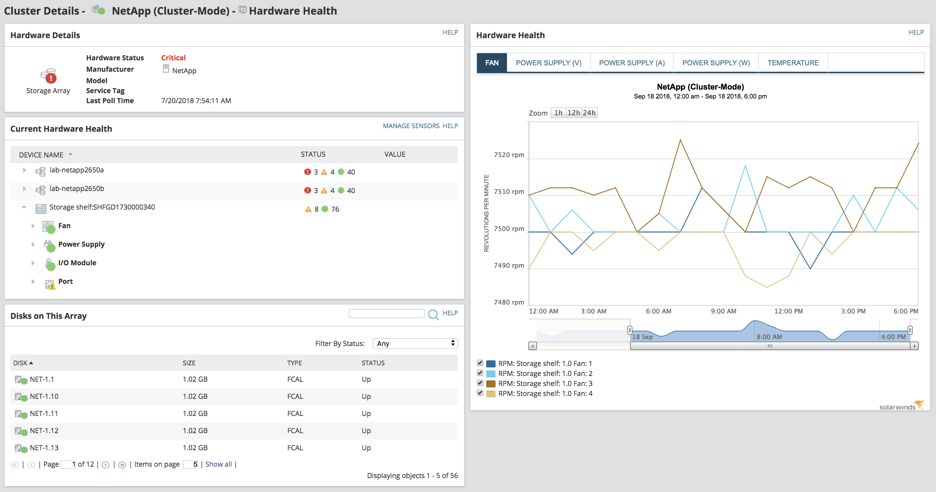
Task: Click the I/O Module component icon
Action: click(50, 263)
